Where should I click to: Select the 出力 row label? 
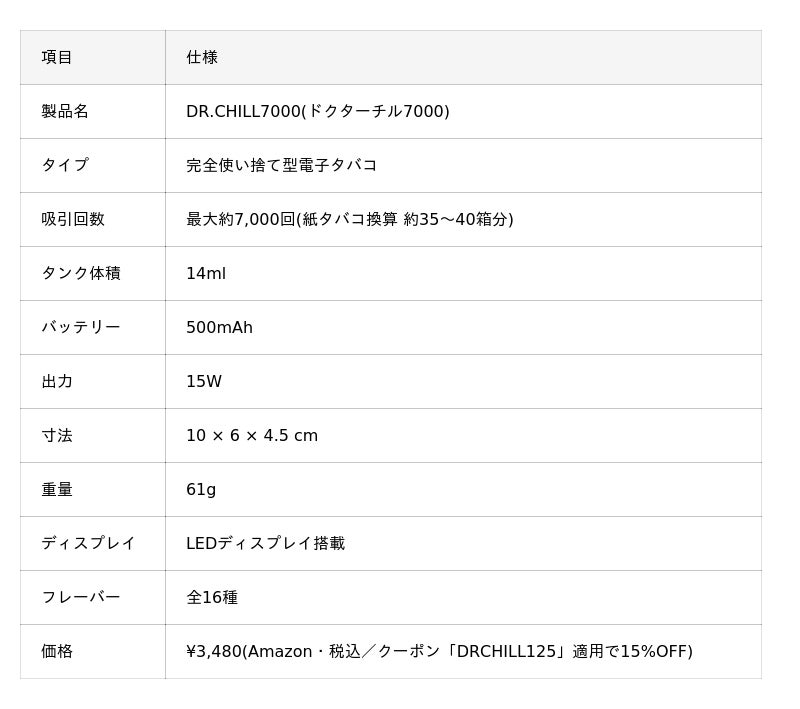57,382
